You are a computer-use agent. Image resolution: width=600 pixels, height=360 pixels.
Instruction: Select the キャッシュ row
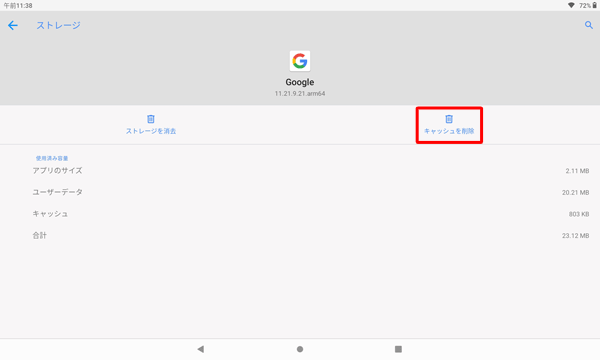(x=300, y=214)
